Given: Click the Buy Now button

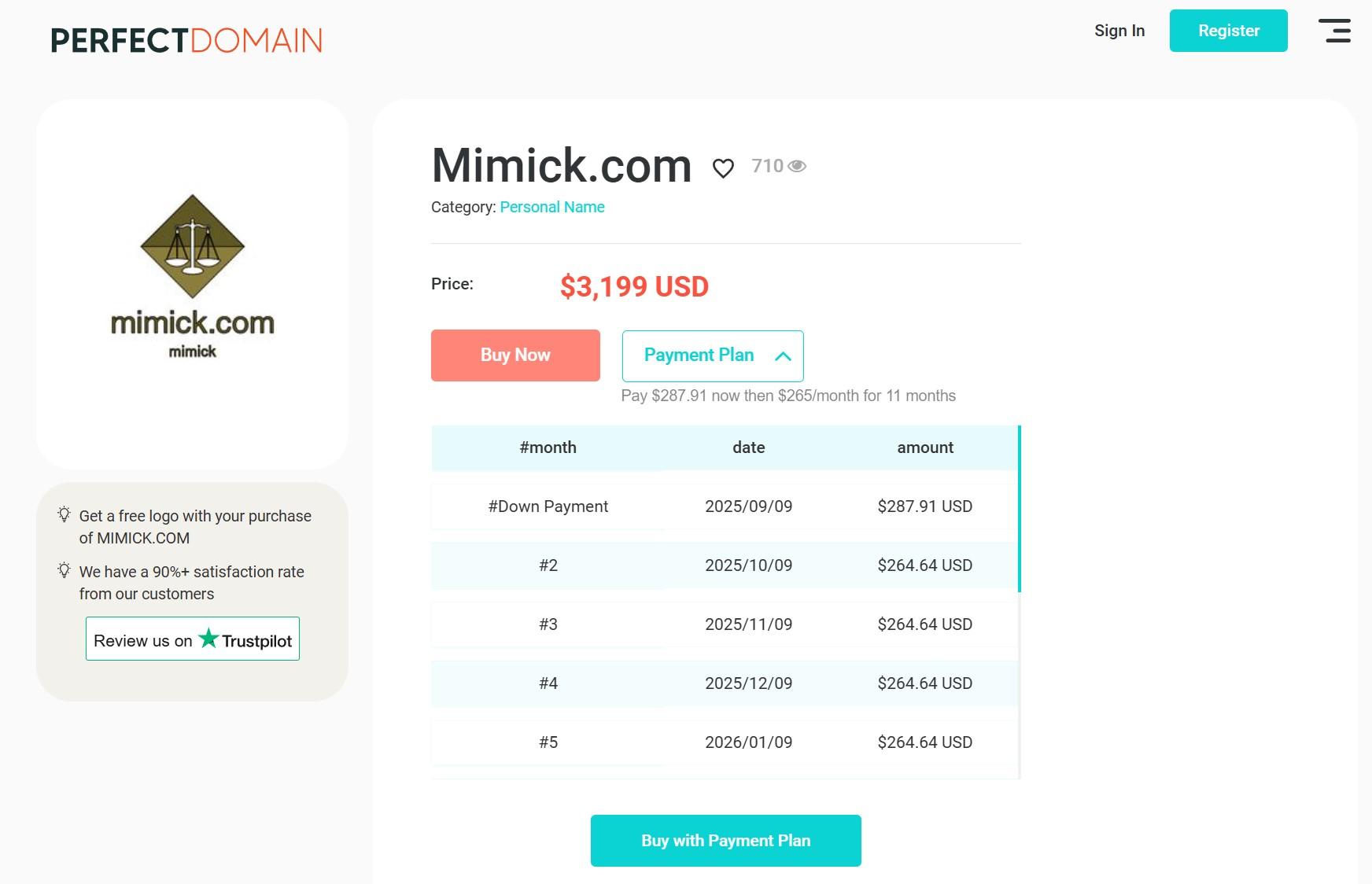Looking at the screenshot, I should coord(515,355).
